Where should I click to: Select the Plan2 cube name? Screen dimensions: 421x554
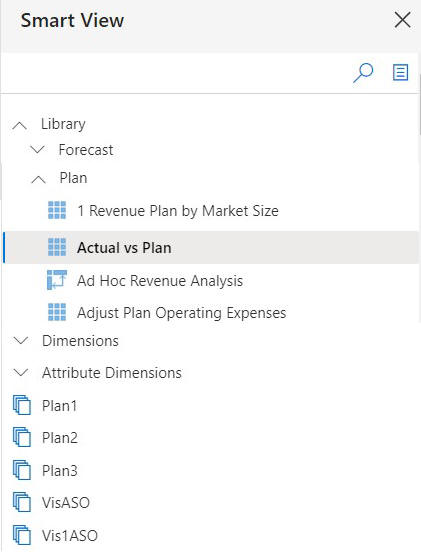click(60, 438)
